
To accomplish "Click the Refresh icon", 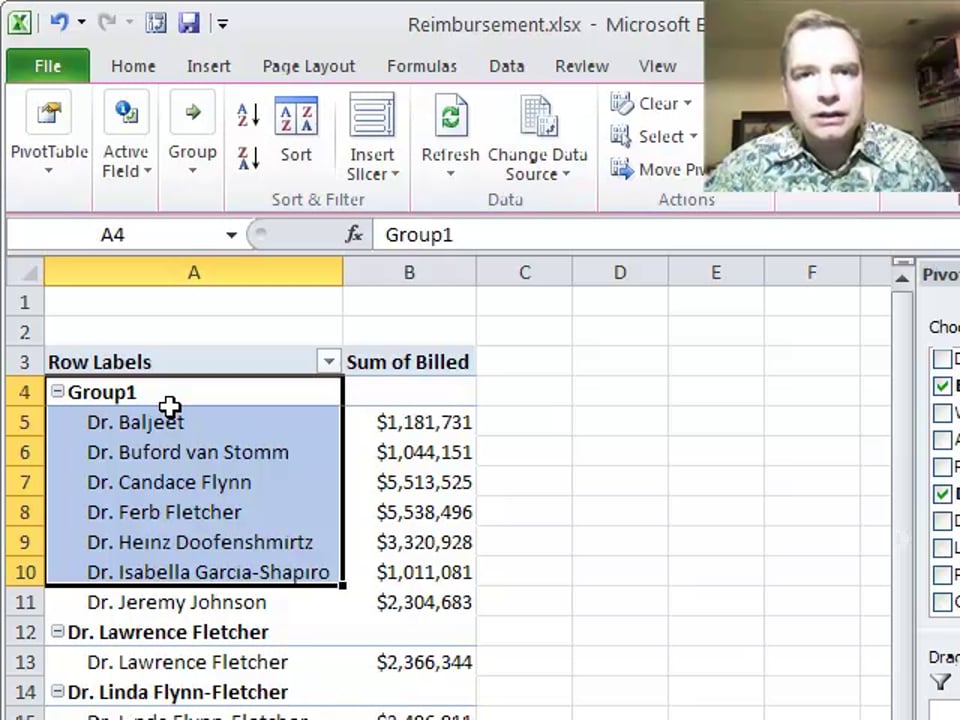I will coord(451,114).
